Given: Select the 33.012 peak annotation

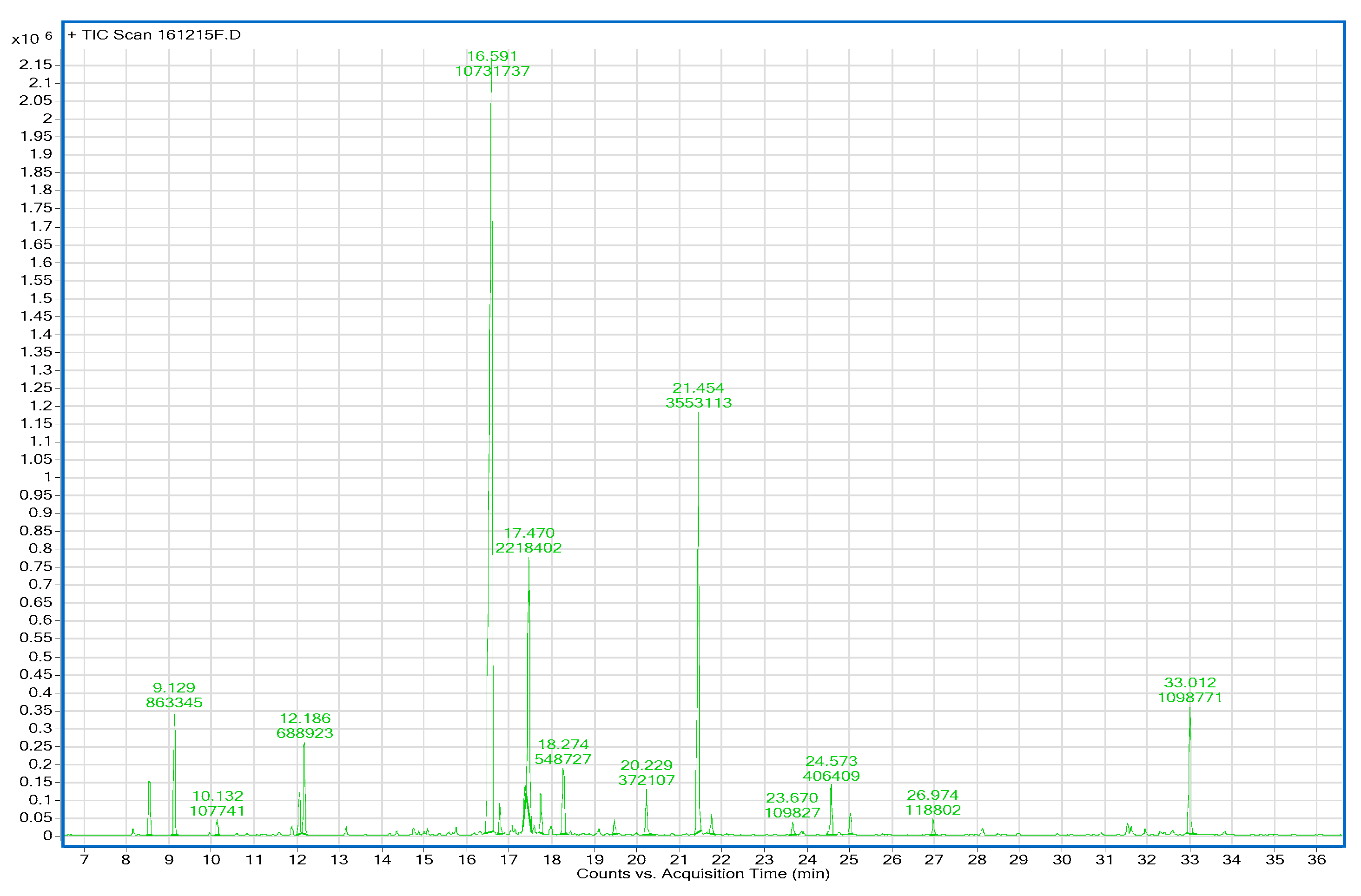Looking at the screenshot, I should (1190, 683).
